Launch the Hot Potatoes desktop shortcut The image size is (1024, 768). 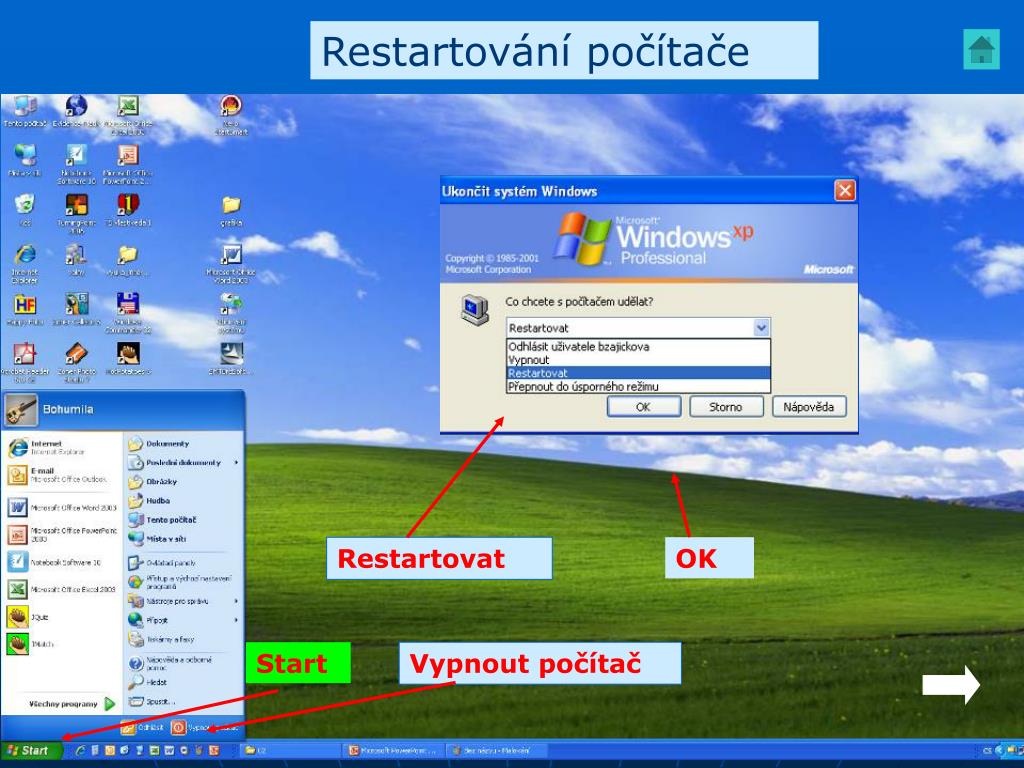pyautogui.click(x=128, y=359)
